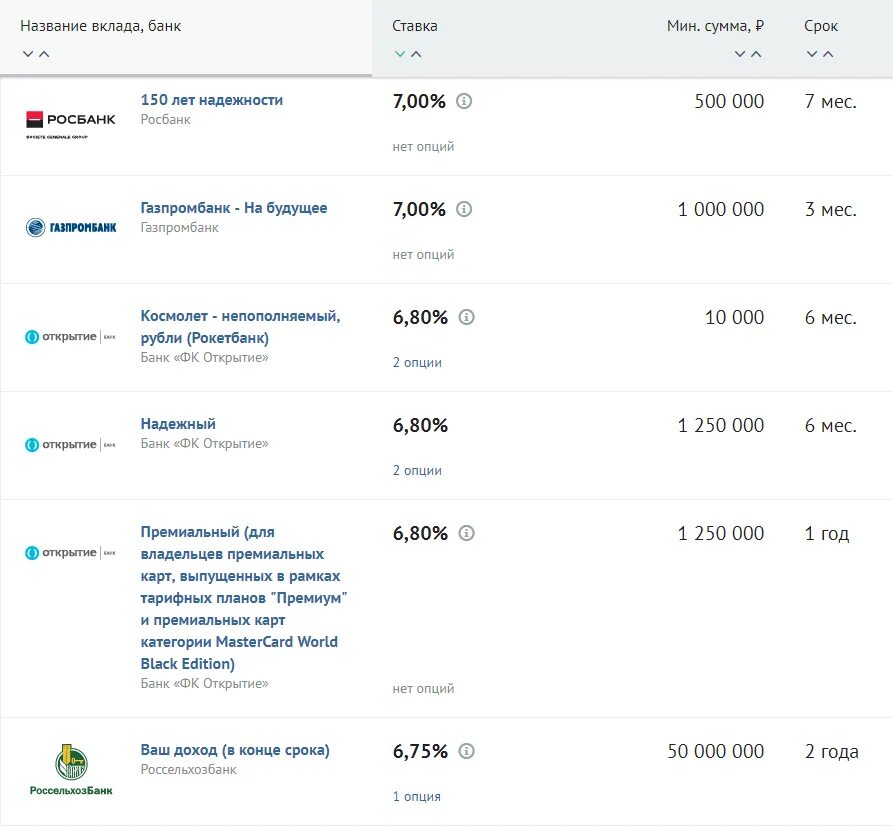Viewport: 893px width, 826px height.
Task: Sort Срок column ascending with up arrow
Action: [x=828, y=54]
